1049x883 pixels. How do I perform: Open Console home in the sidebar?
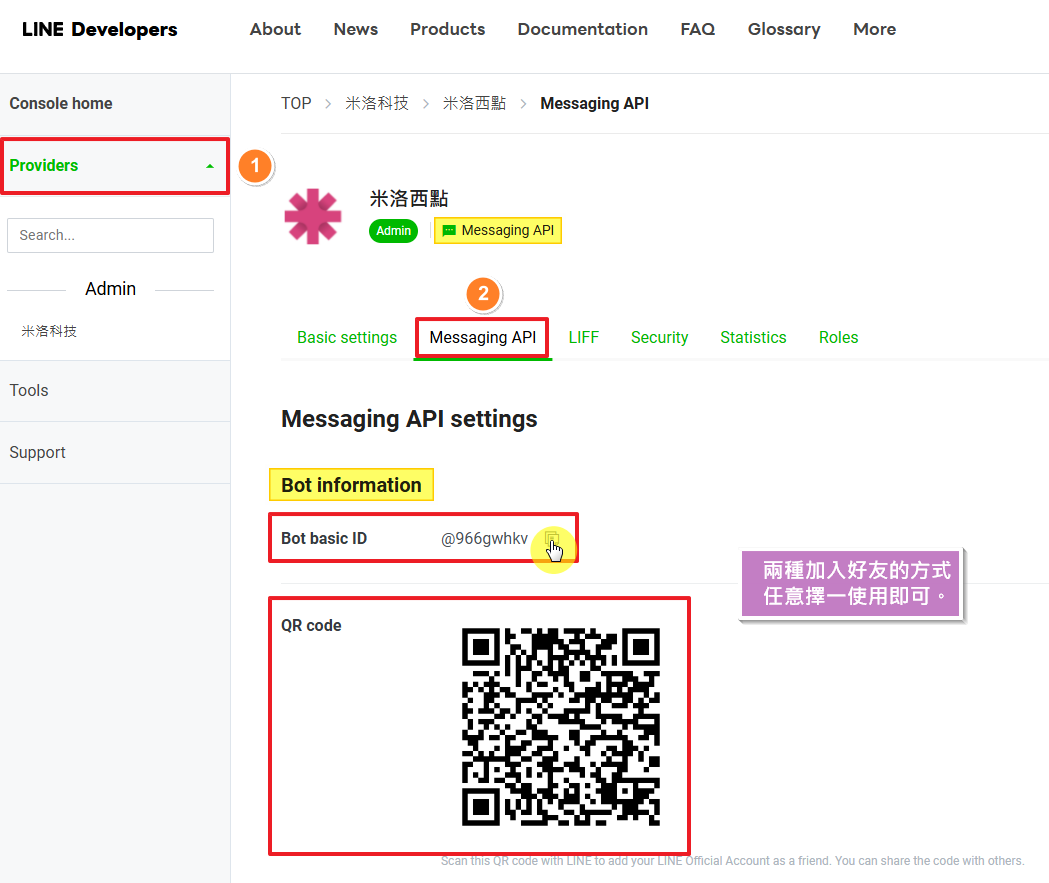61,104
